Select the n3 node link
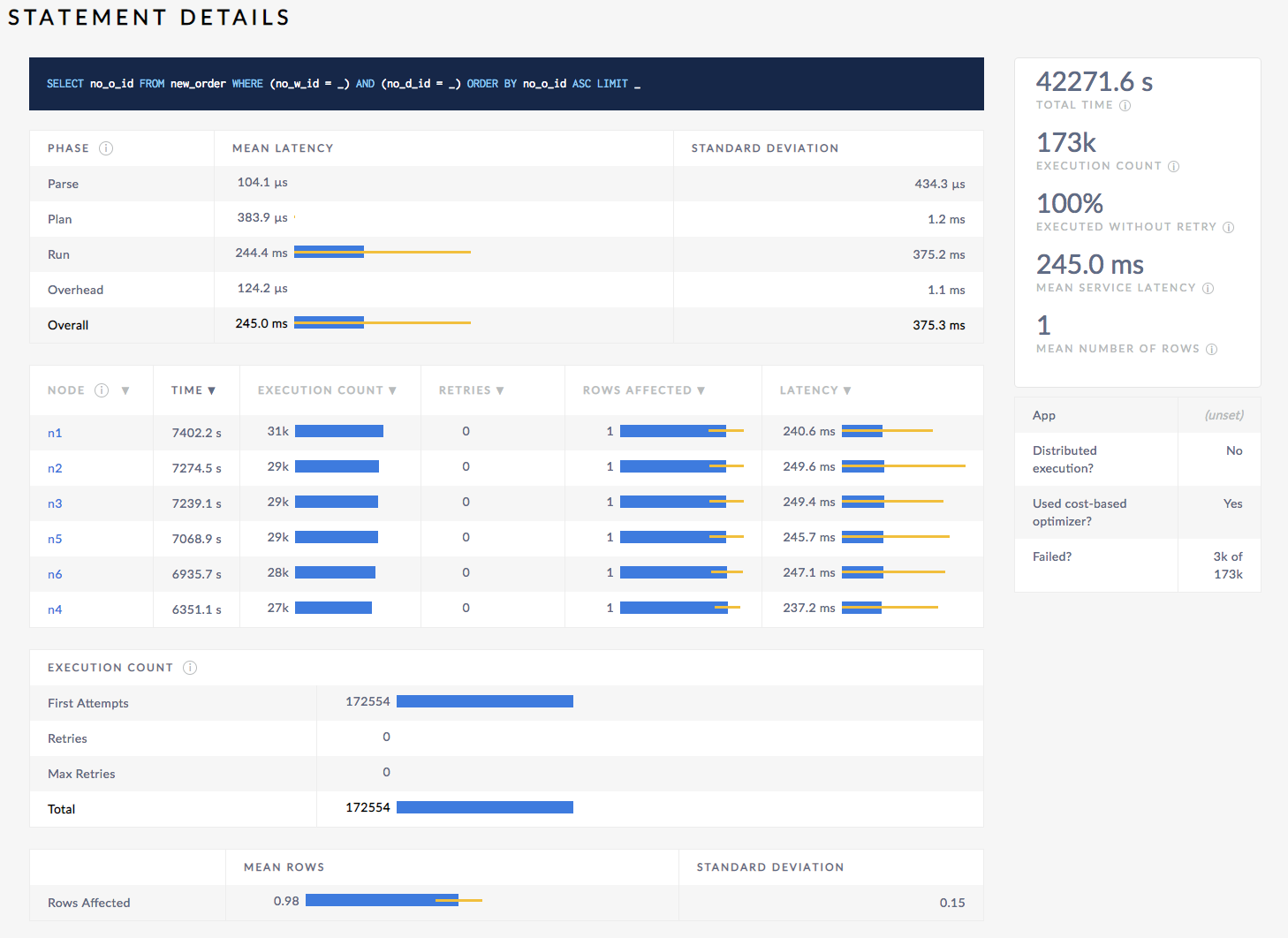This screenshot has width=1288, height=938. tap(55, 503)
